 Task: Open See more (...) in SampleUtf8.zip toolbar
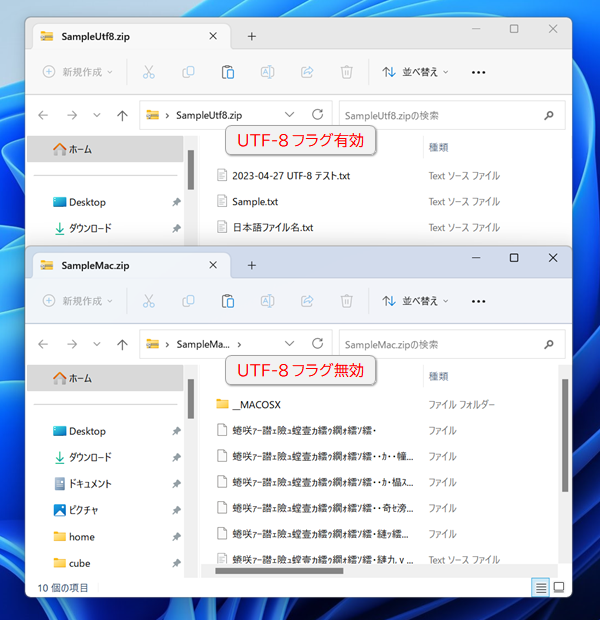(x=478, y=72)
